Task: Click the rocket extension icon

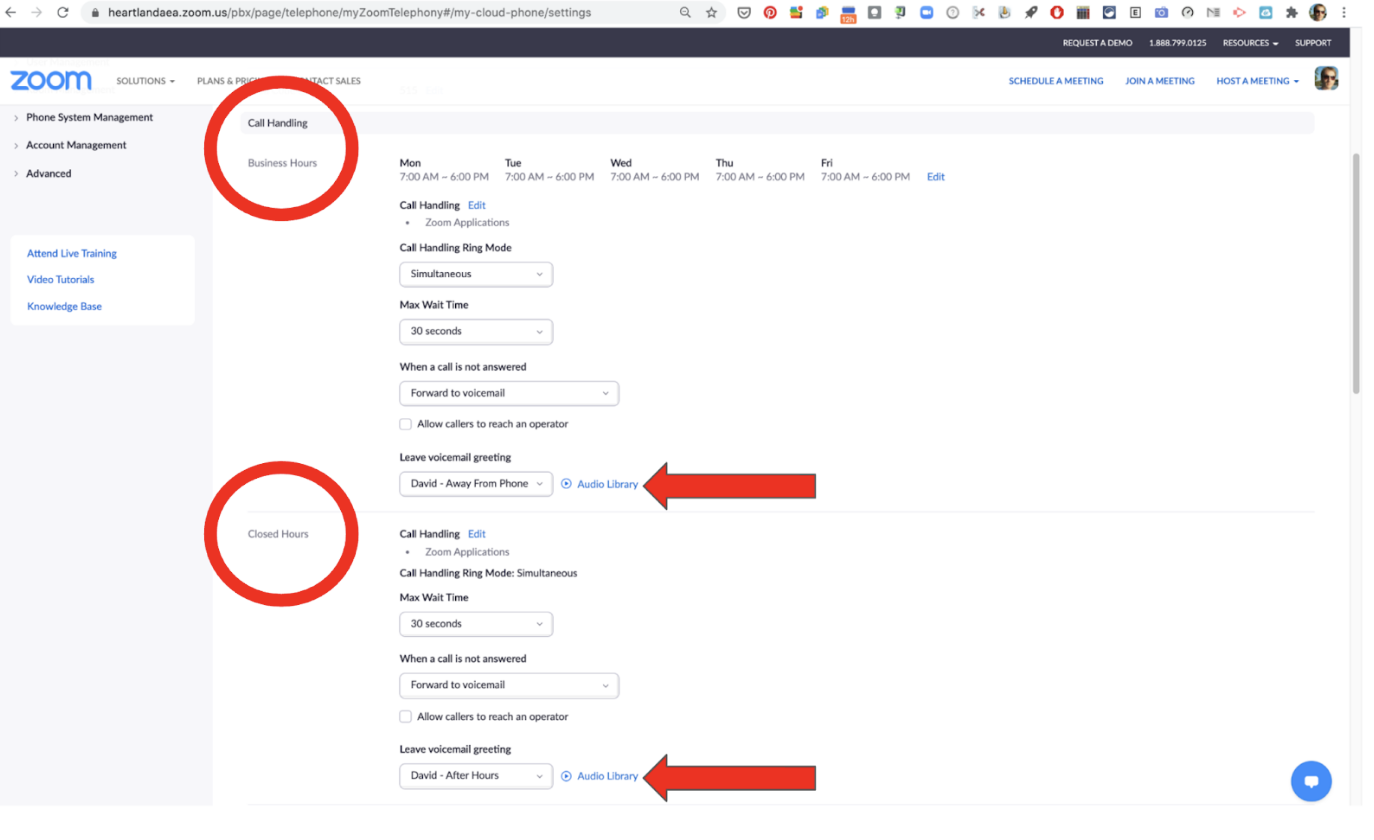Action: coord(1031,13)
